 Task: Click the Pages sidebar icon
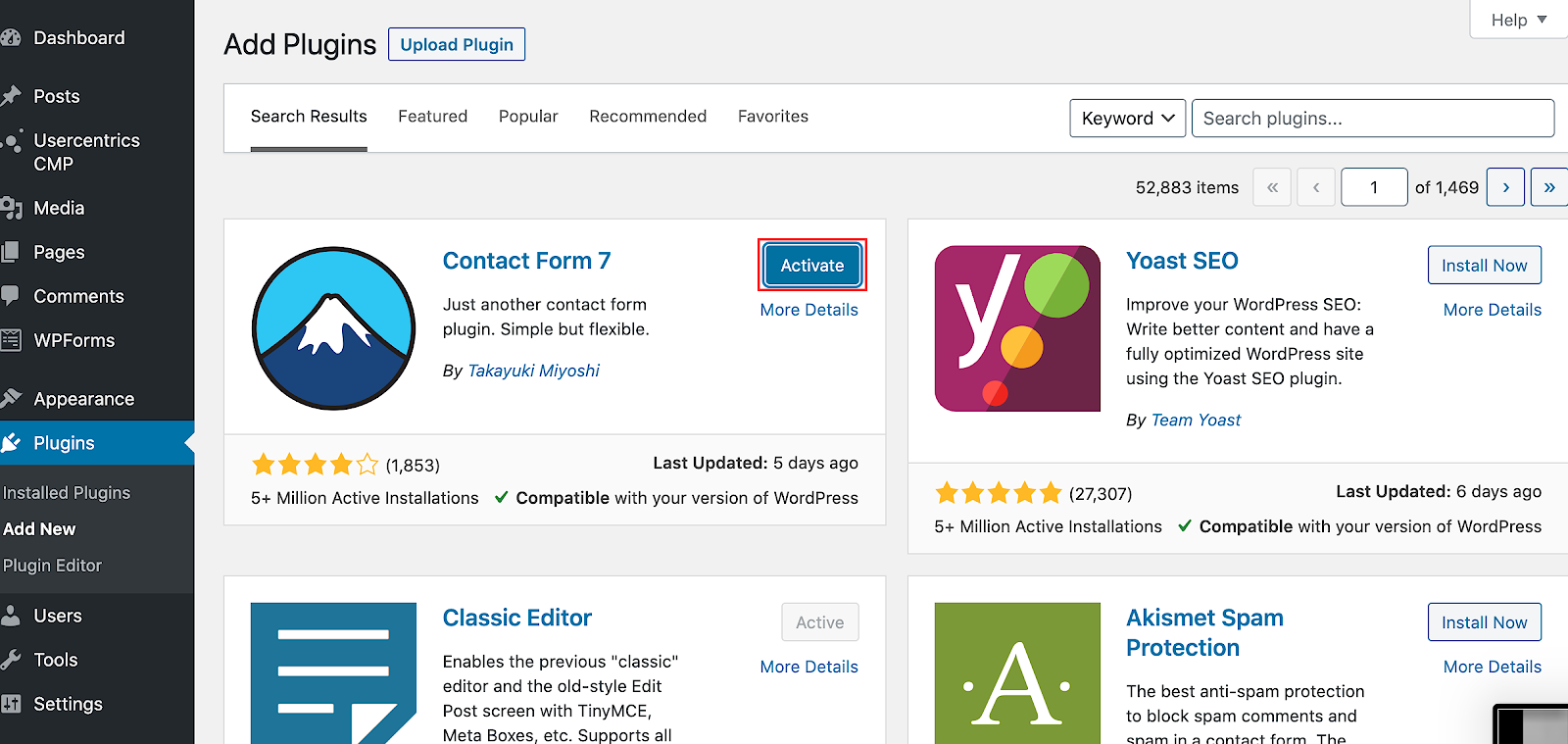tap(10, 252)
